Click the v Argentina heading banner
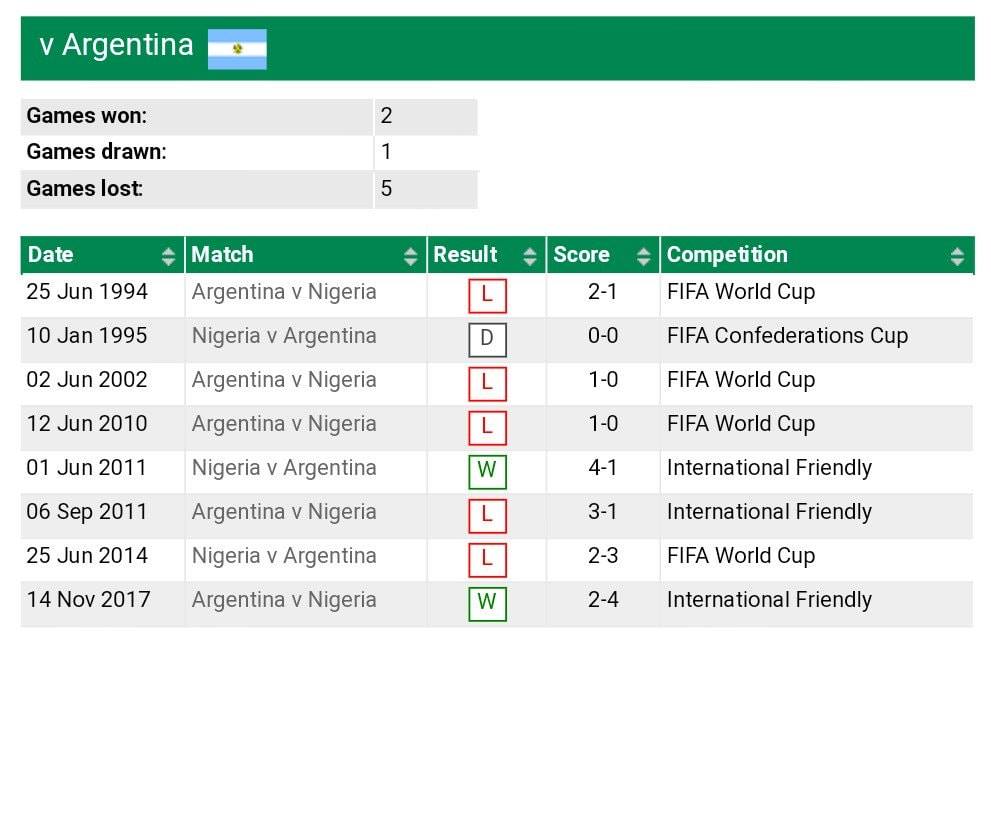The height and width of the screenshot is (828, 991). 497,48
